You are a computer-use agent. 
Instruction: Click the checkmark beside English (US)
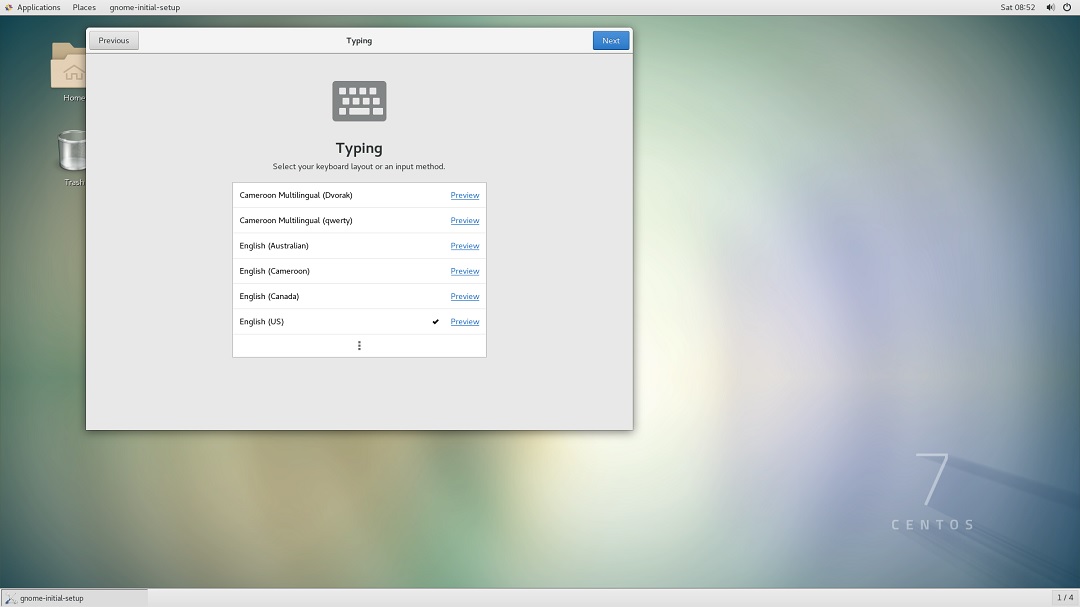pos(434,321)
